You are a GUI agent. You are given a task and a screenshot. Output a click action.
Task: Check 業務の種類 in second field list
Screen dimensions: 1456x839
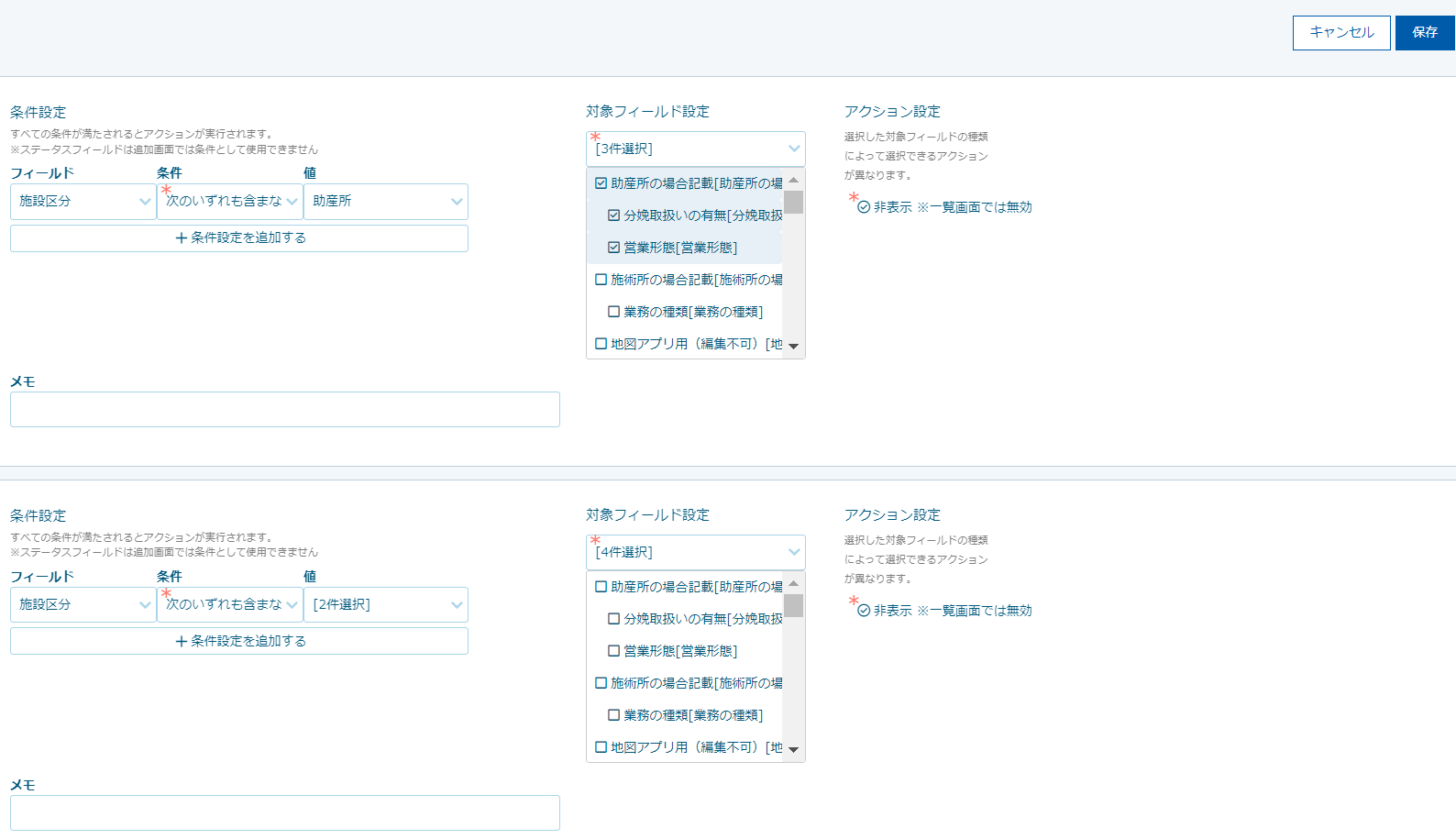tap(614, 715)
